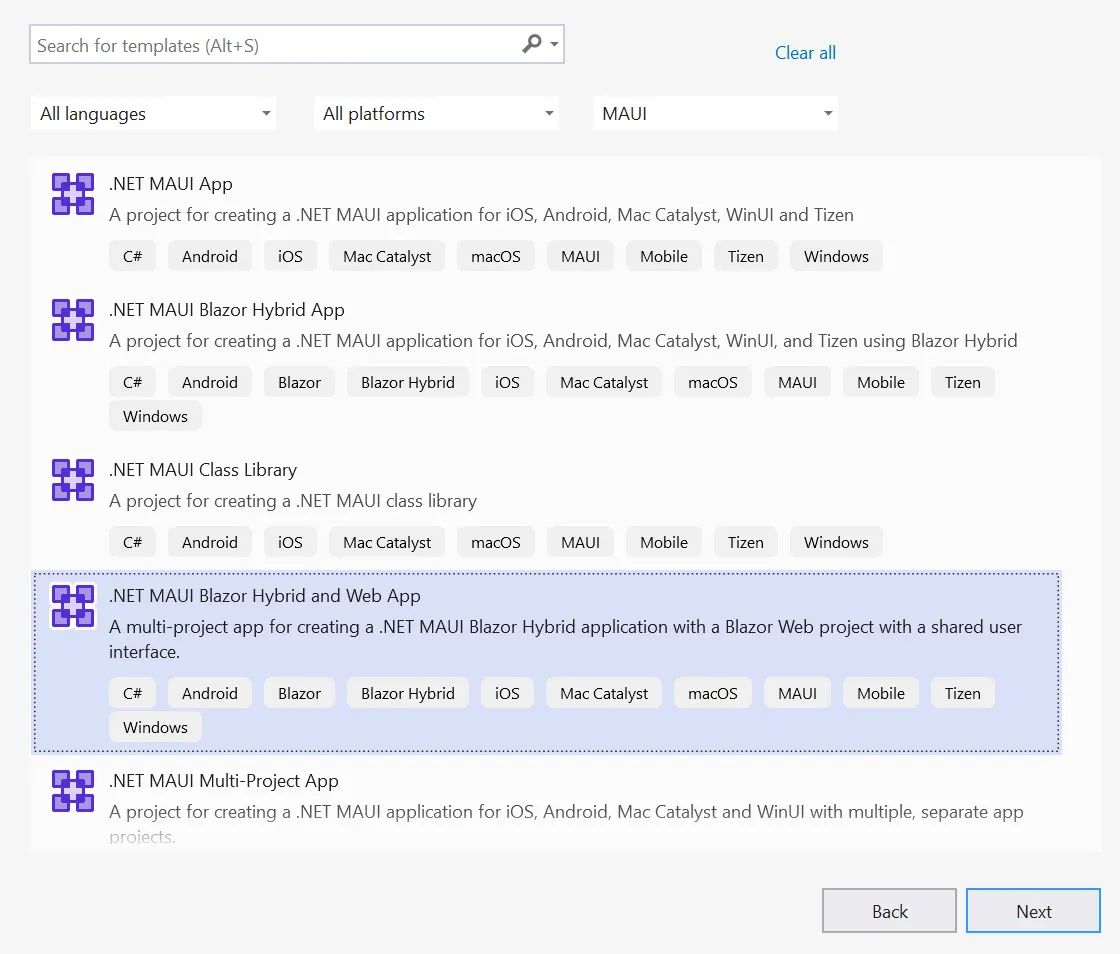Viewport: 1120px width, 954px height.
Task: Click the Android tag under .NET MAUI App
Action: pyautogui.click(x=209, y=255)
